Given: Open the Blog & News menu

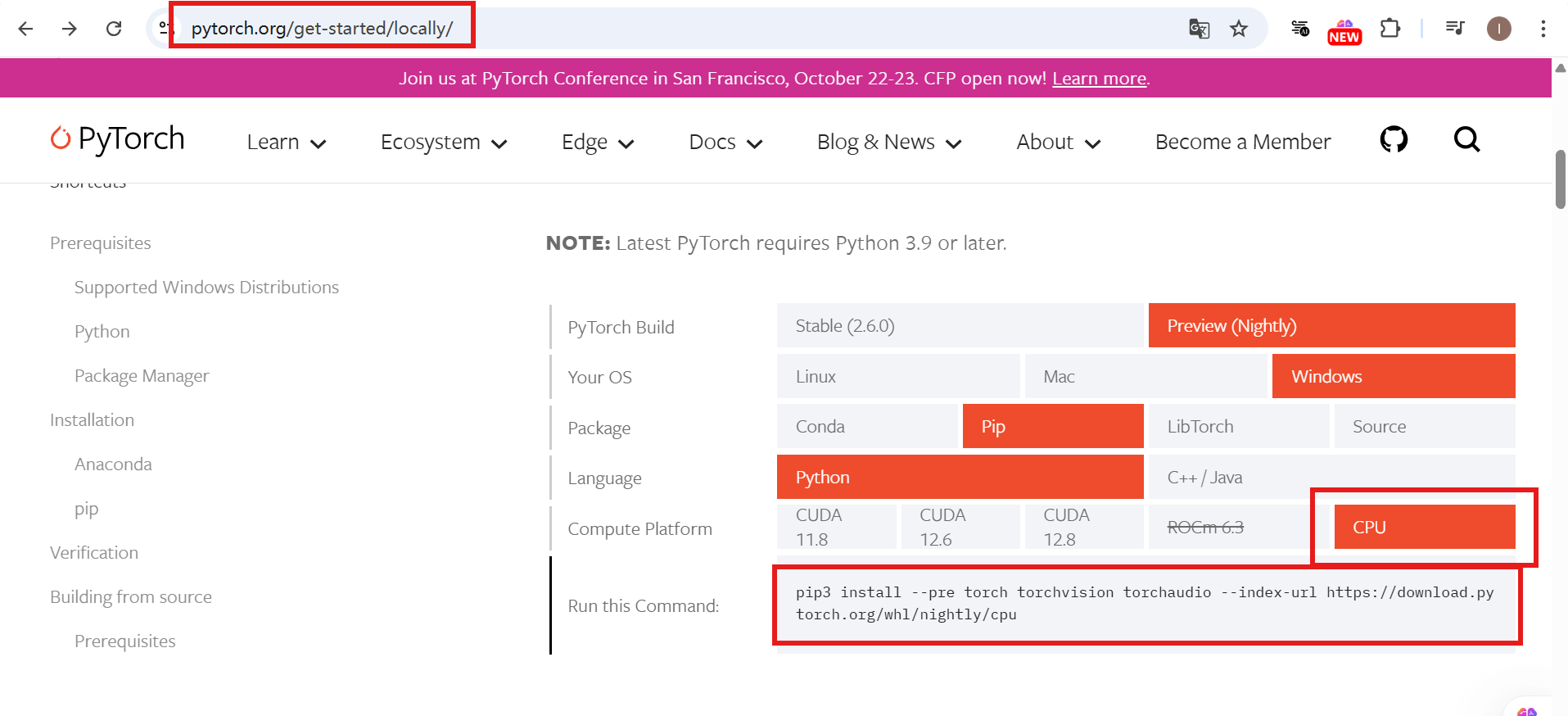Looking at the screenshot, I should [888, 143].
